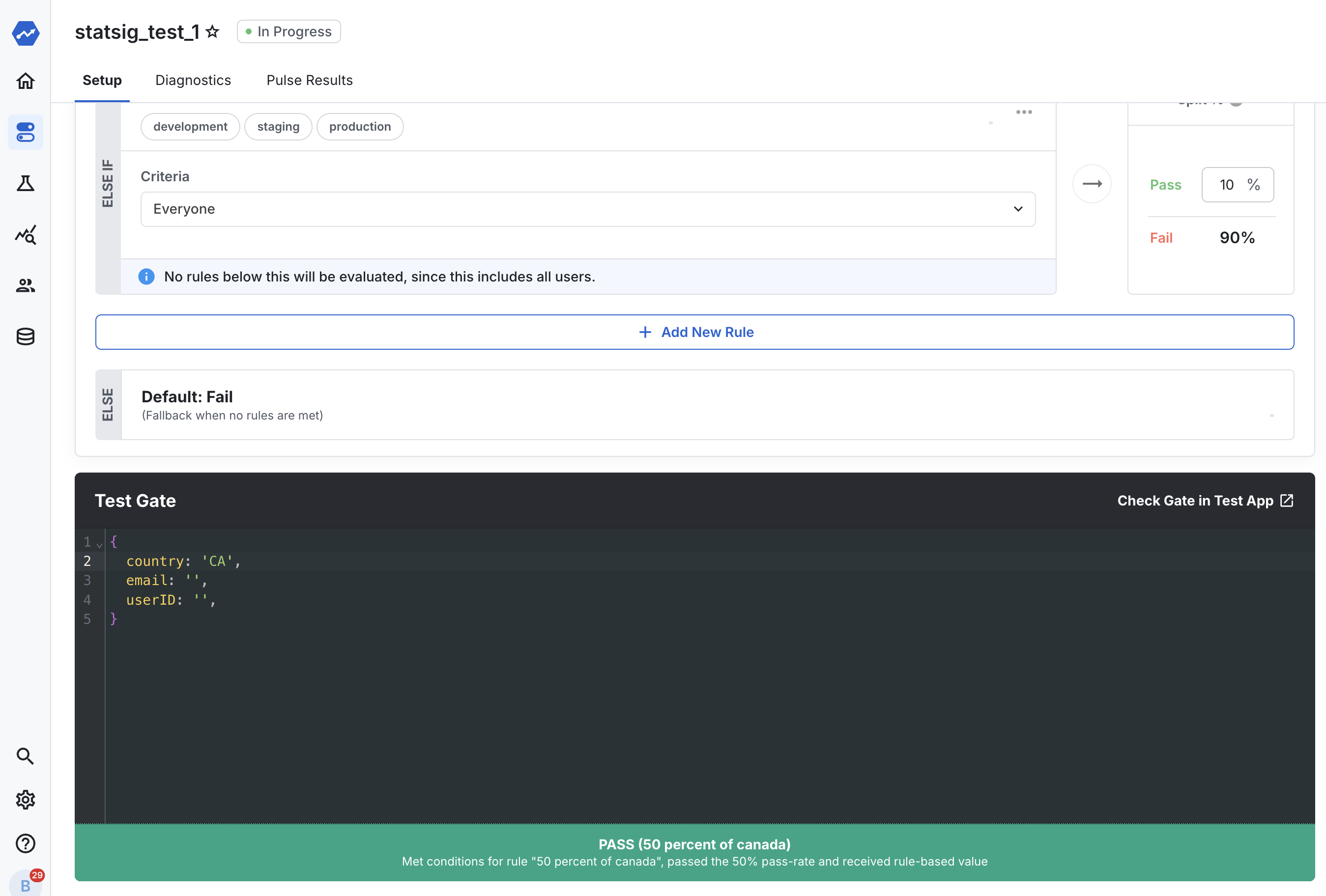The height and width of the screenshot is (896, 1326).
Task: Click the three-dot menu on rule card
Action: pyautogui.click(x=1024, y=112)
